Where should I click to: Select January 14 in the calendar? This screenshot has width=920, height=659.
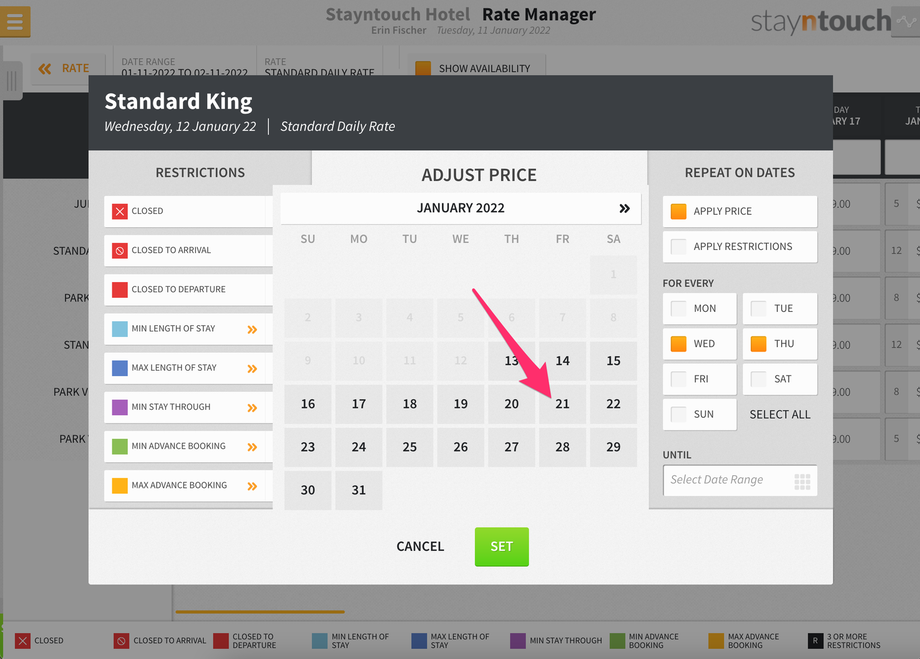(563, 361)
